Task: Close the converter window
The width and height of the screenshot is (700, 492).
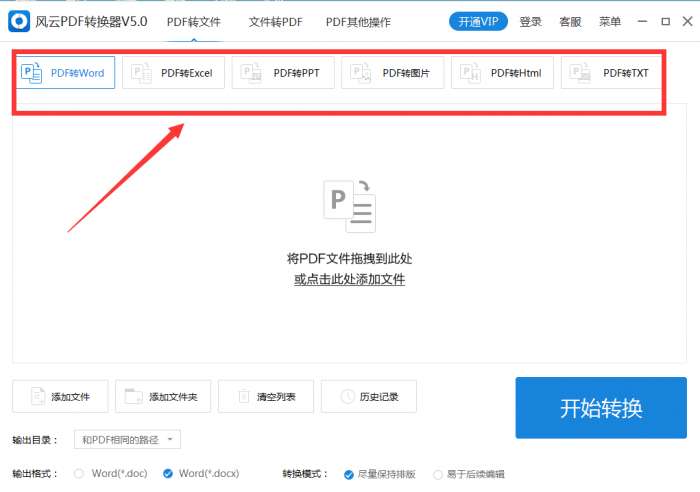Action: (x=688, y=21)
